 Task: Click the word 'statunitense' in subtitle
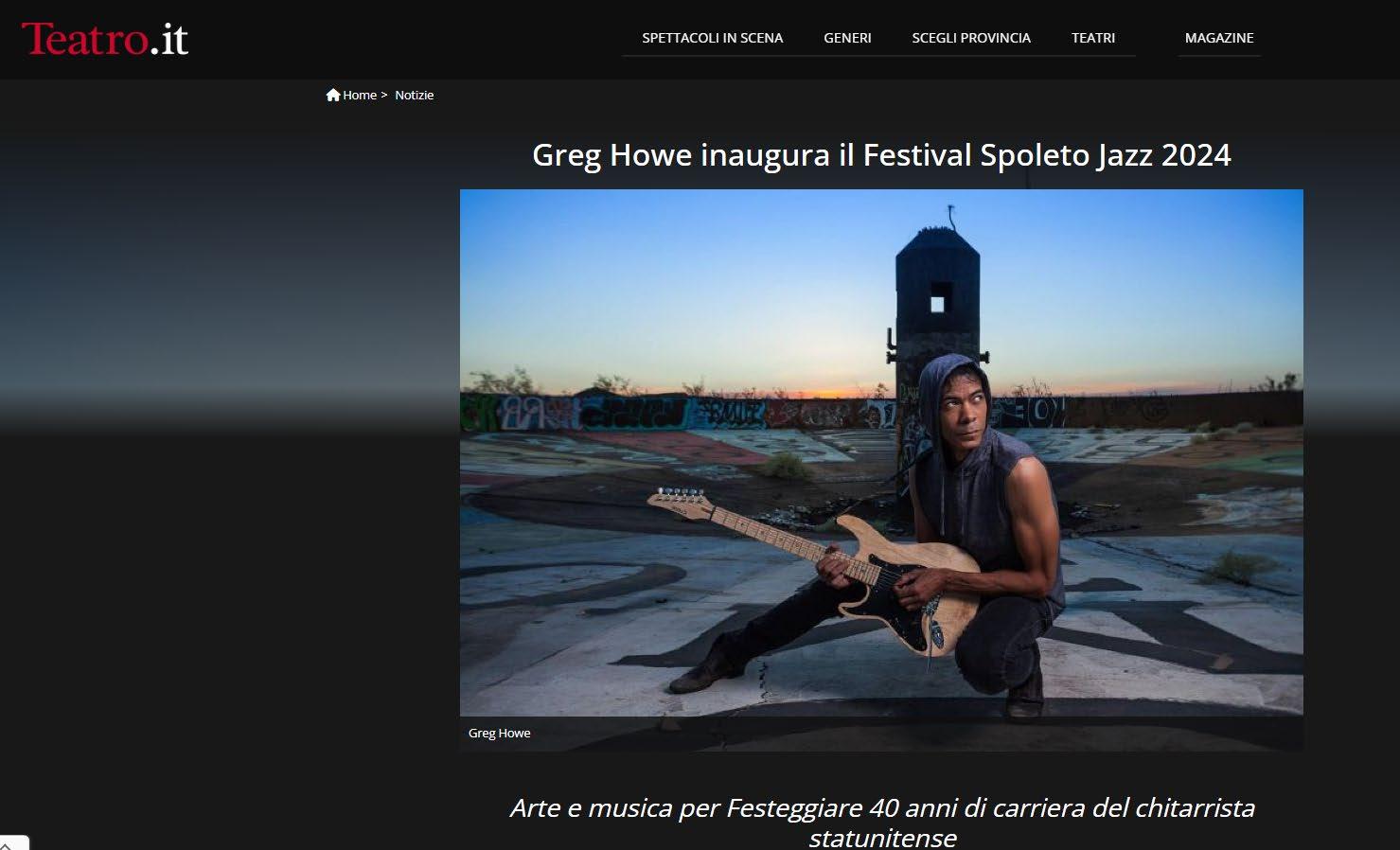tap(882, 838)
